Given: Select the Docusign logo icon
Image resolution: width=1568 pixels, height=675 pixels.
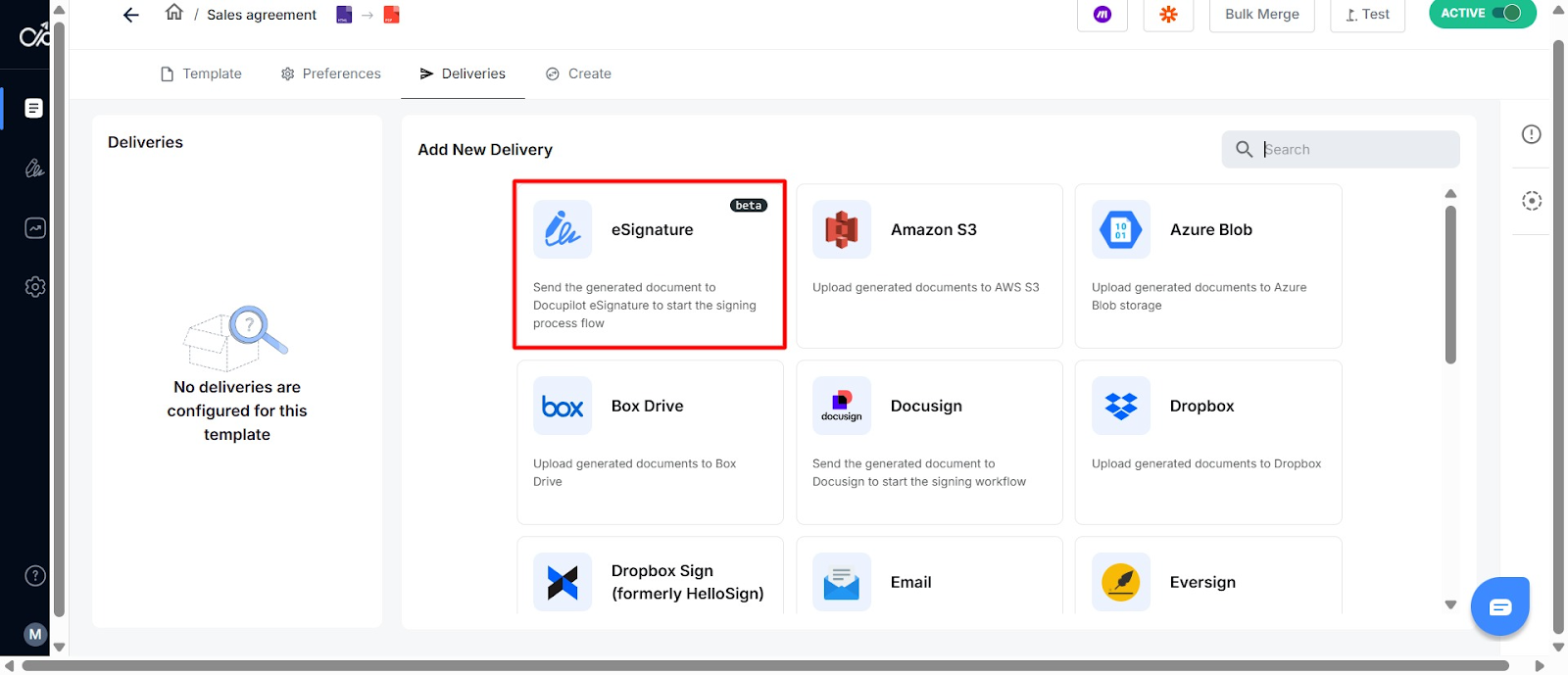Looking at the screenshot, I should [x=842, y=406].
